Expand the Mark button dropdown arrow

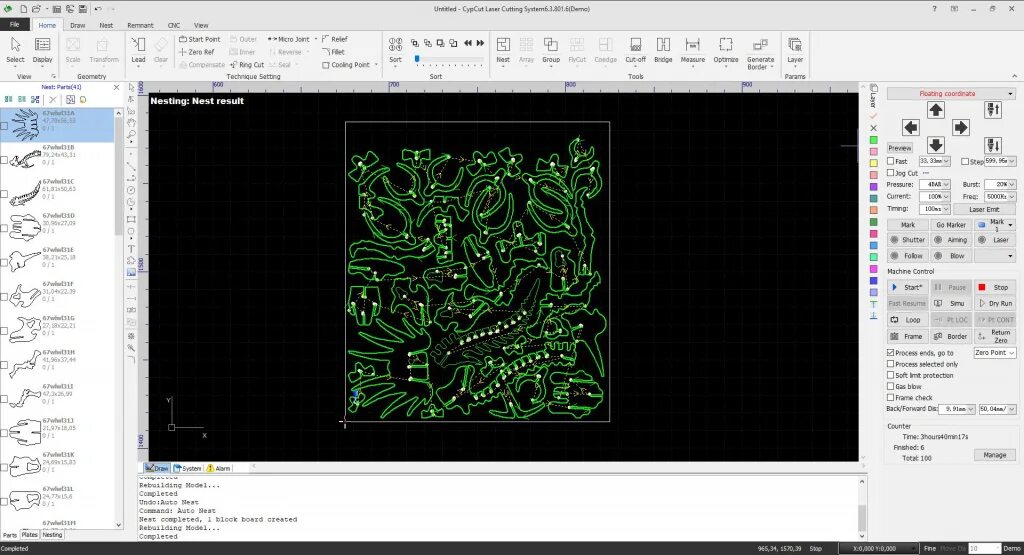click(1010, 225)
